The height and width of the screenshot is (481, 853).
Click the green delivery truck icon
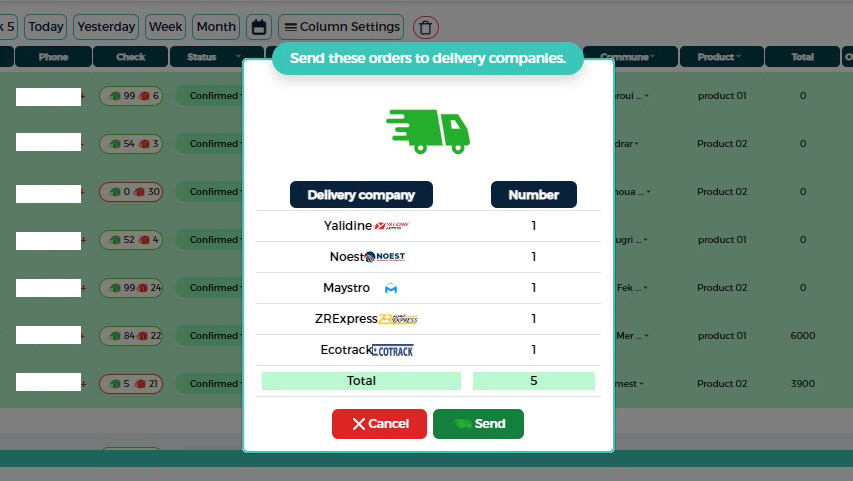pos(427,130)
